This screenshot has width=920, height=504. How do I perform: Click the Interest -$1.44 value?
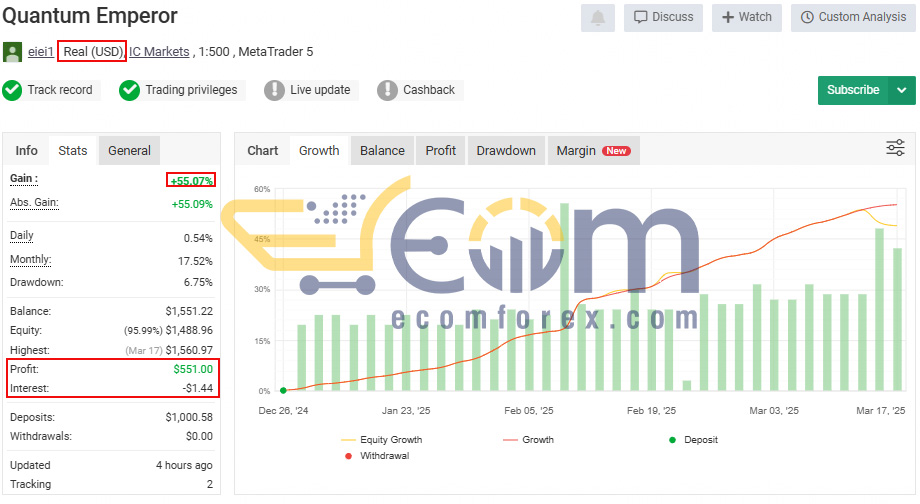pos(197,388)
